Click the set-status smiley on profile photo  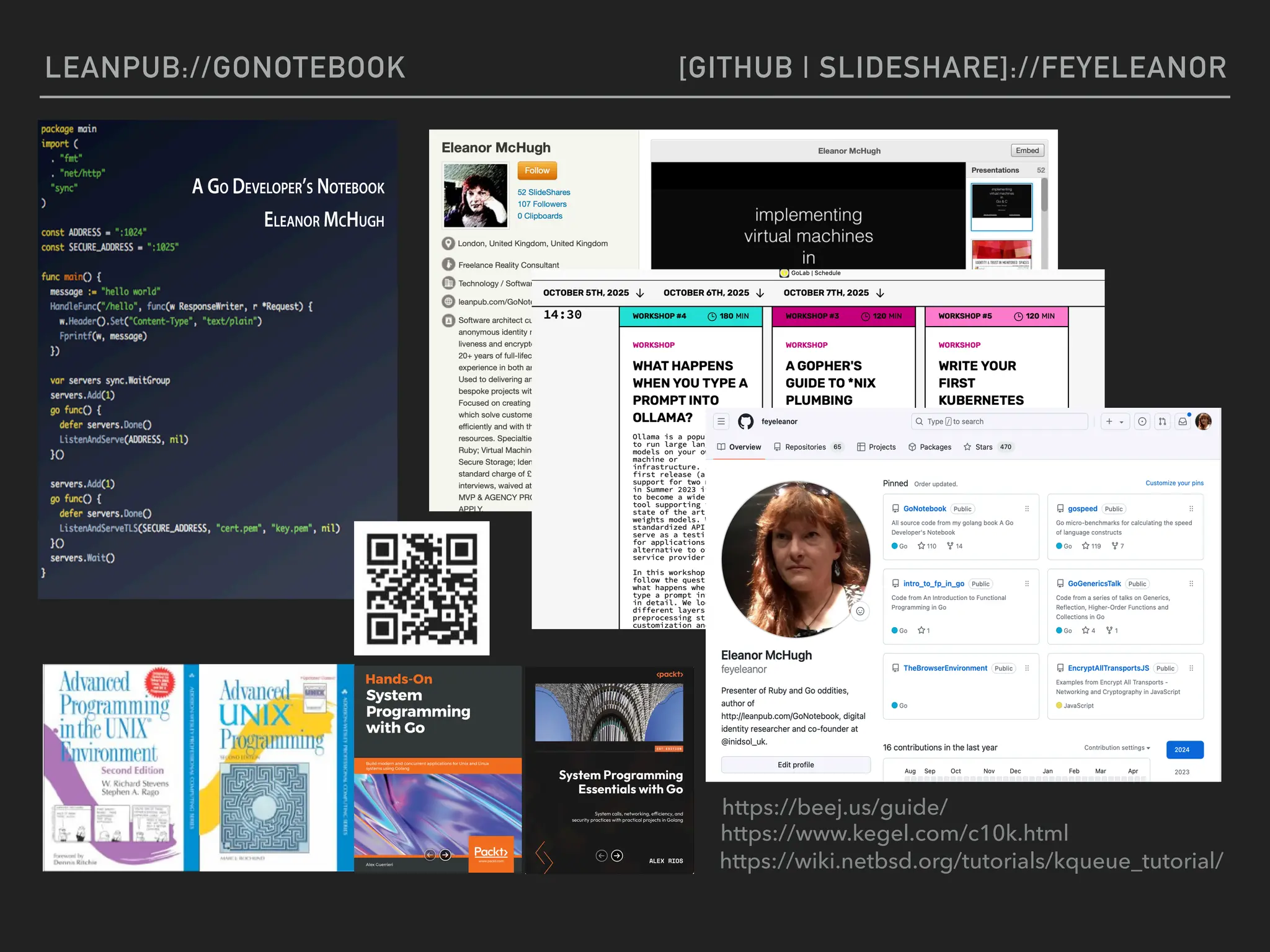coord(860,611)
